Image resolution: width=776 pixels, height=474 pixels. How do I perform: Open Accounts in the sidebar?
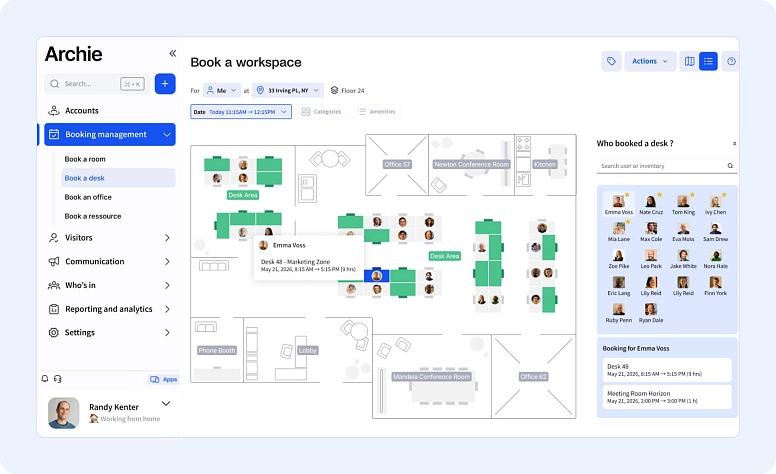point(82,111)
